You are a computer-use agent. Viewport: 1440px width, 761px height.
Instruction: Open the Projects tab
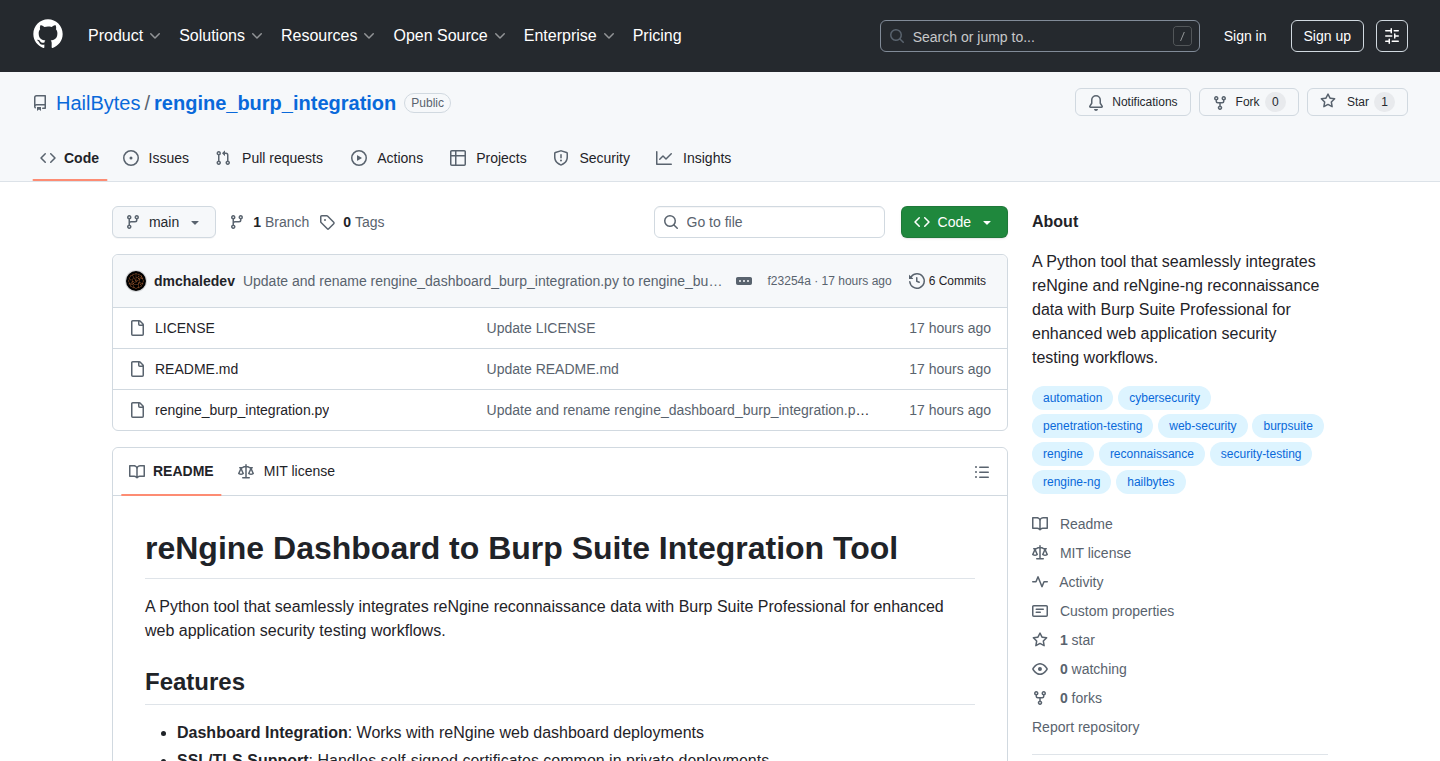(488, 158)
